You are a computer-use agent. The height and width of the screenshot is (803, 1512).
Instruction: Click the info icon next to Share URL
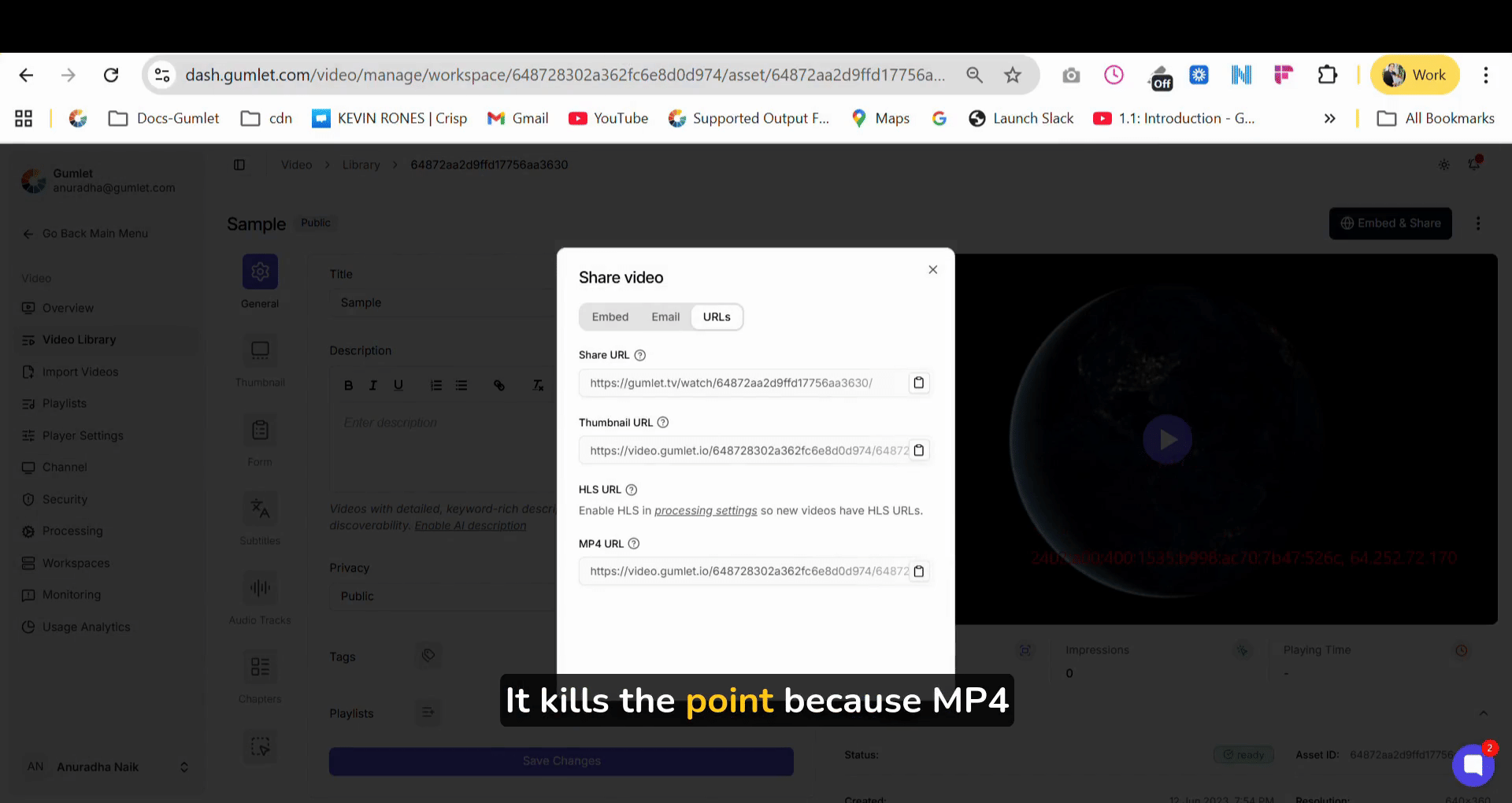[639, 355]
